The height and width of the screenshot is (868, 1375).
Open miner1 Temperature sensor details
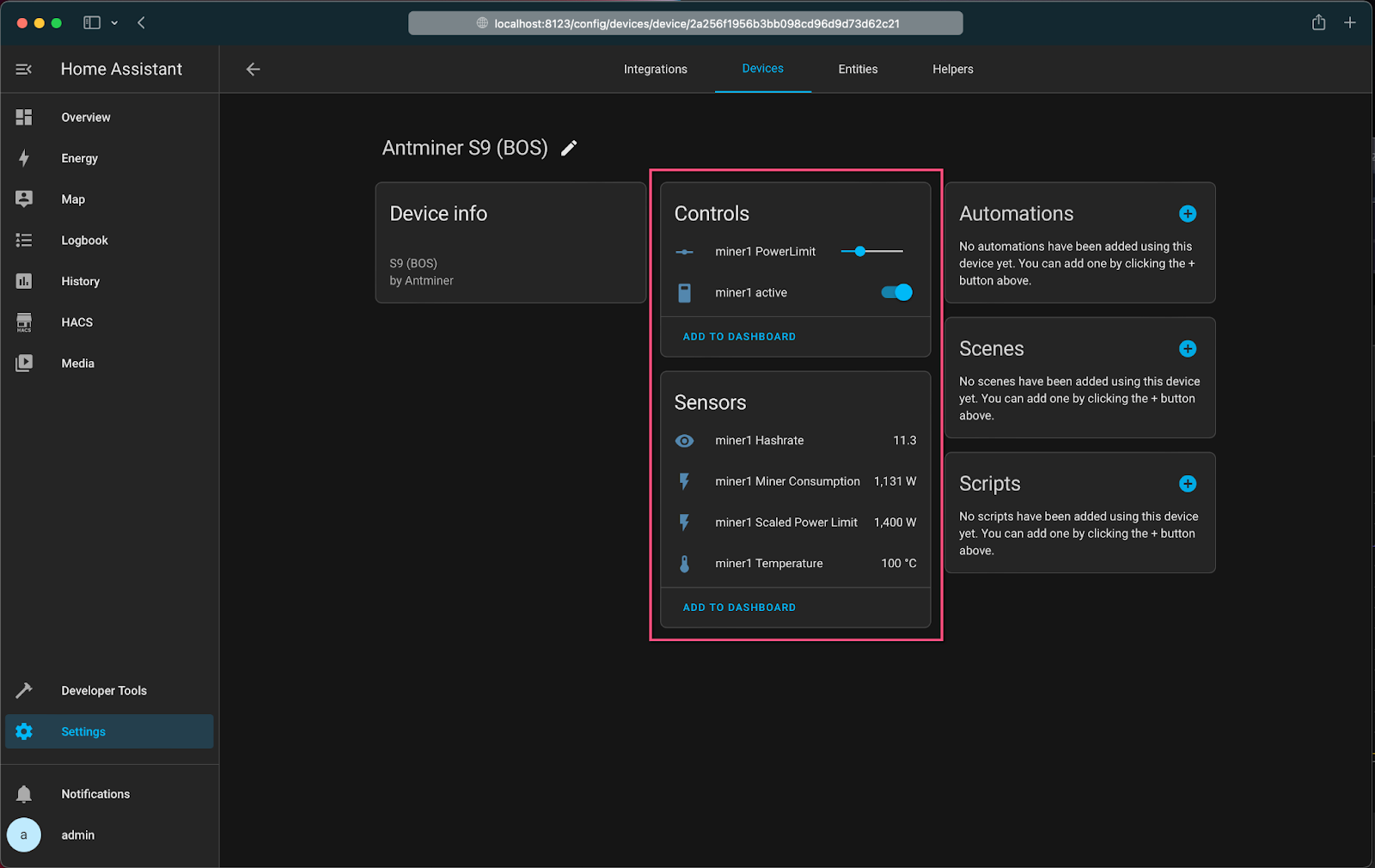coord(795,564)
